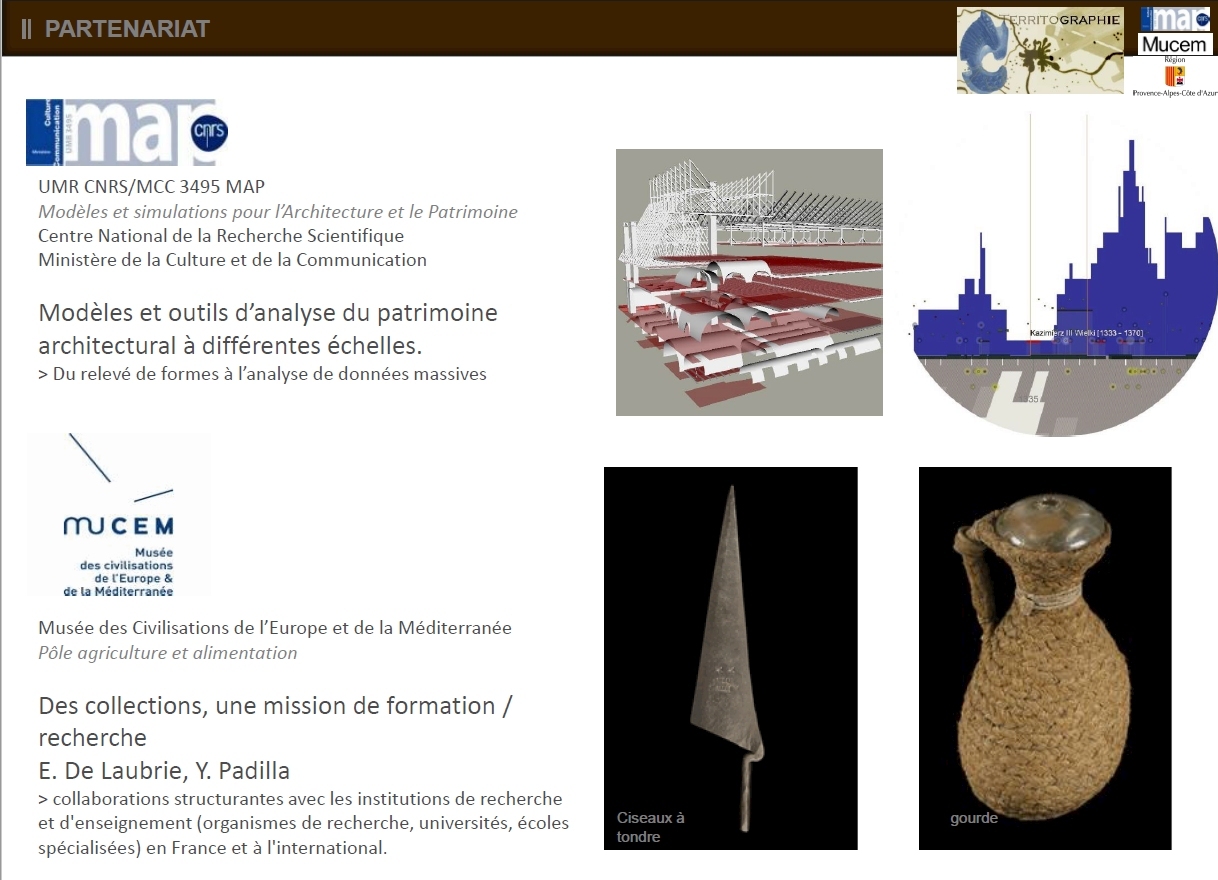Screen dimensions: 1218x880
Task: Click the names 'E. De Laubrie, Y. Padilla'
Action: click(165, 771)
